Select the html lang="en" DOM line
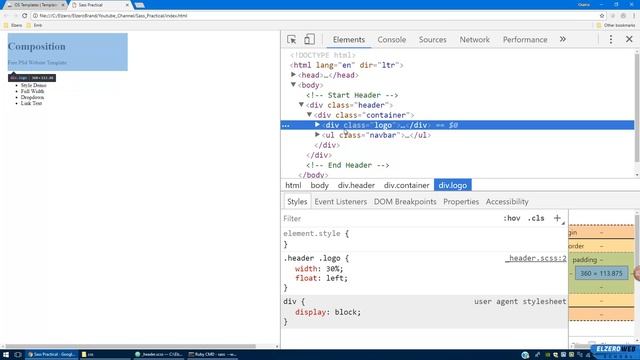The height and width of the screenshot is (360, 640). point(346,65)
